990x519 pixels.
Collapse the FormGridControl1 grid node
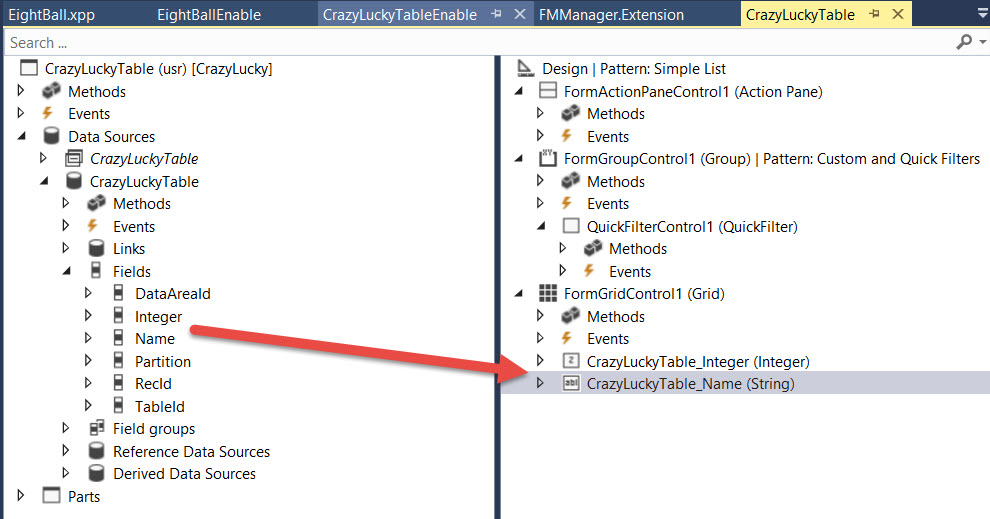coord(519,294)
